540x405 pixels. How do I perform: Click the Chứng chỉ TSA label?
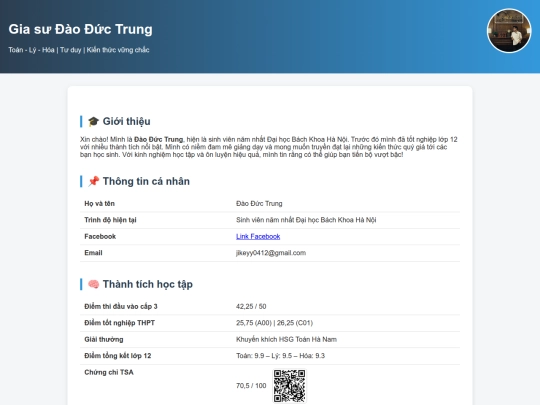[x=109, y=372]
